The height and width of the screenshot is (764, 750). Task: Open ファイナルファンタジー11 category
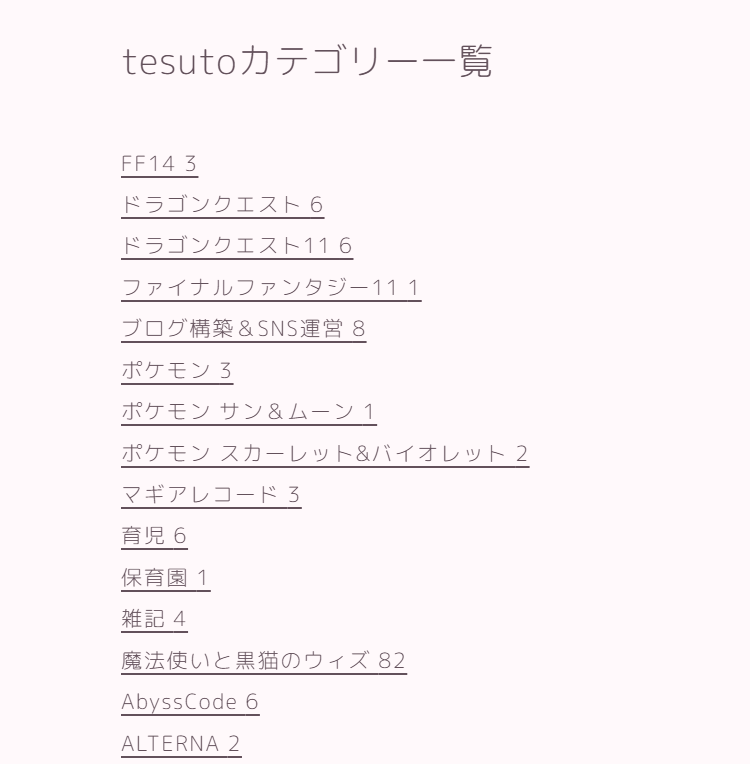point(271,287)
